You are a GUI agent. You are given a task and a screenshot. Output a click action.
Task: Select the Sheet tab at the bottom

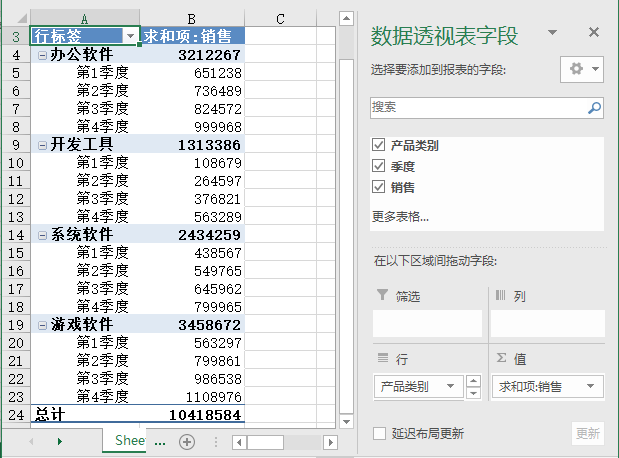128,441
